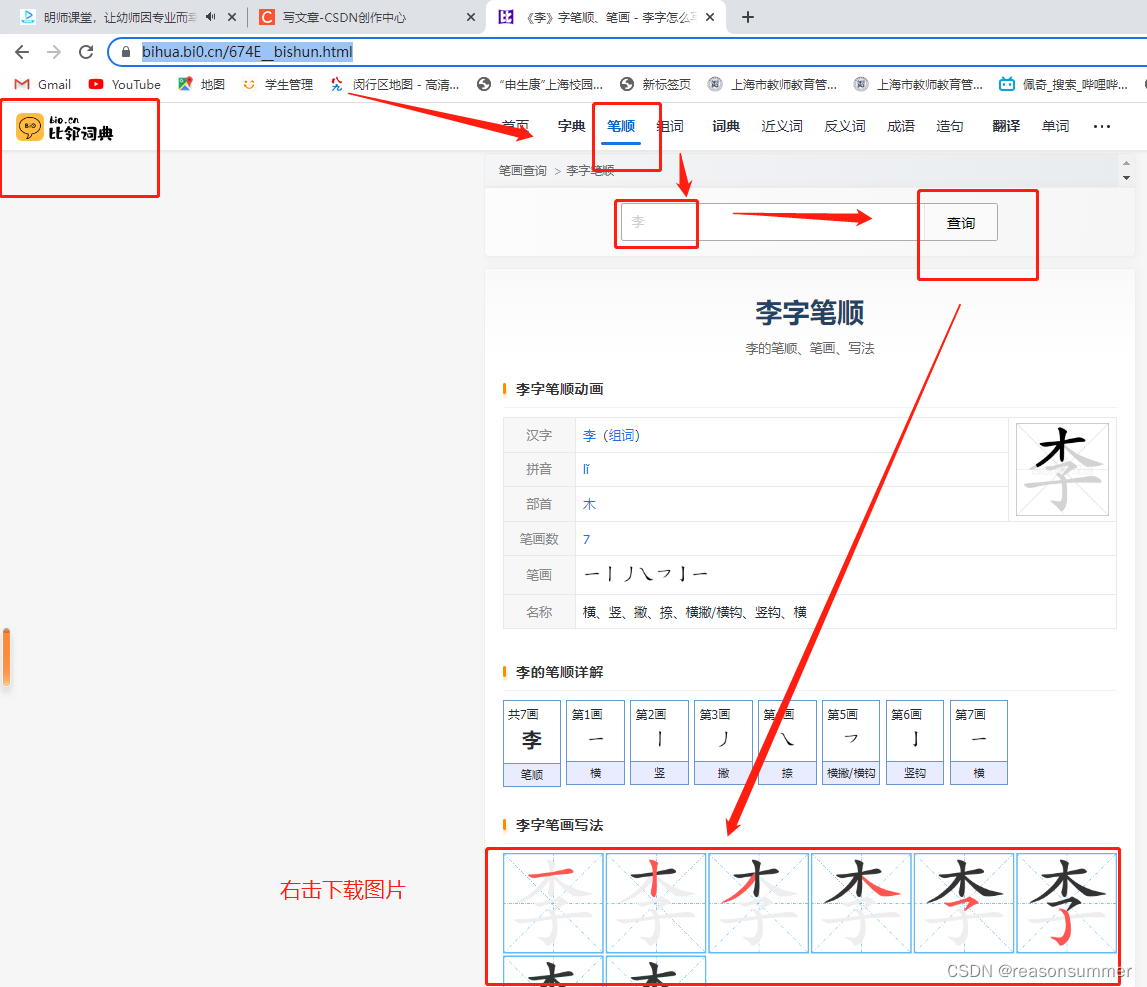Image resolution: width=1147 pixels, height=987 pixels.
Task: Select the 第5画 横撇/横钩 stroke card
Action: pyautogui.click(x=851, y=743)
